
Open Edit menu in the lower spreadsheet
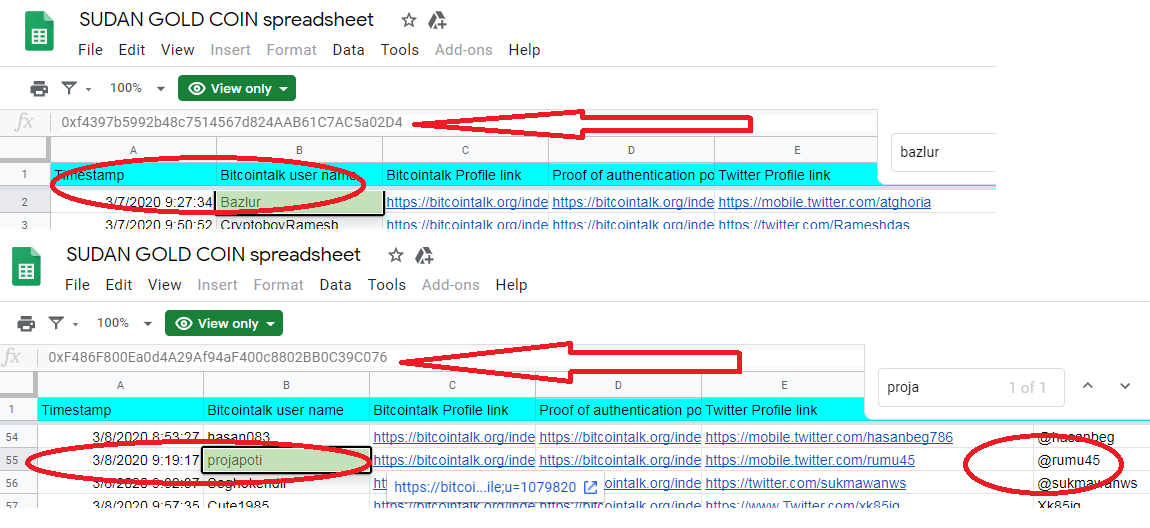119,285
